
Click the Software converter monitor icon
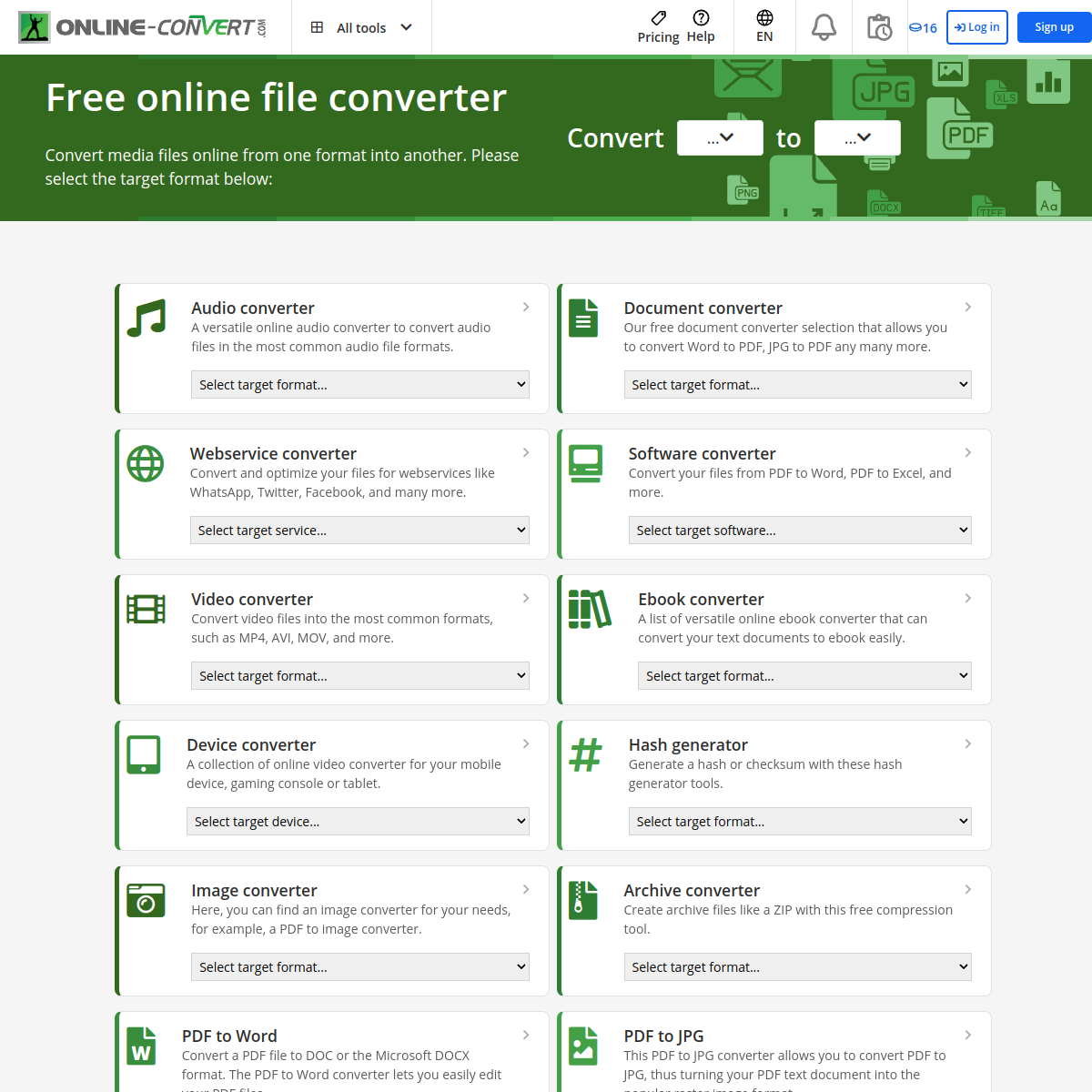(586, 463)
